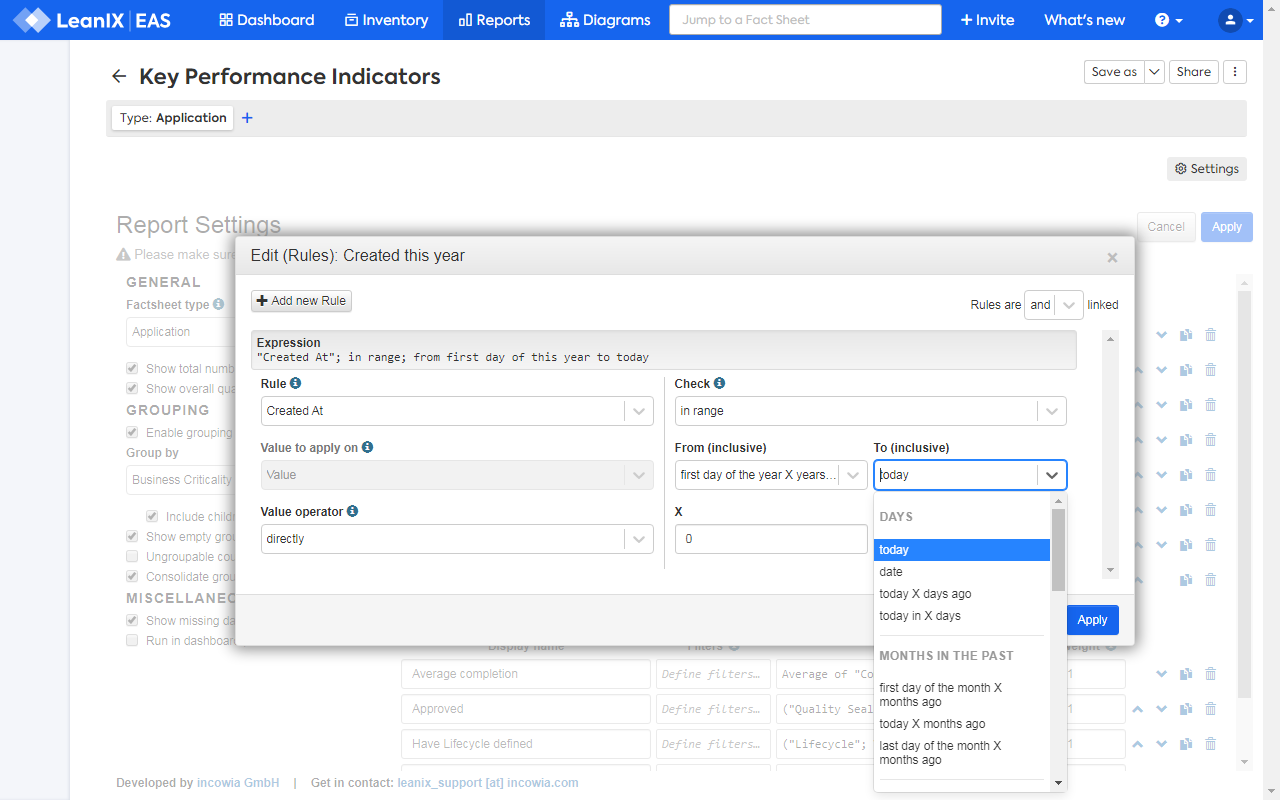Open the From (inclusive) dropdown
The width and height of the screenshot is (1280, 800).
tap(771, 475)
